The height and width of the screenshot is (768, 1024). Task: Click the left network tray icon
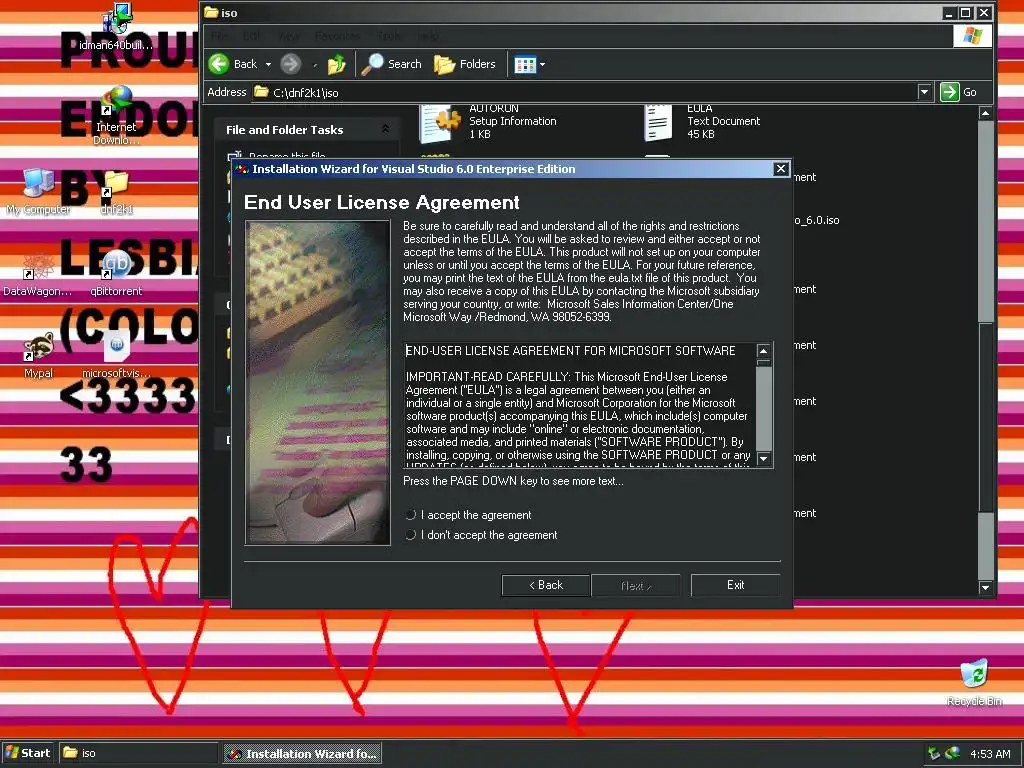[934, 753]
